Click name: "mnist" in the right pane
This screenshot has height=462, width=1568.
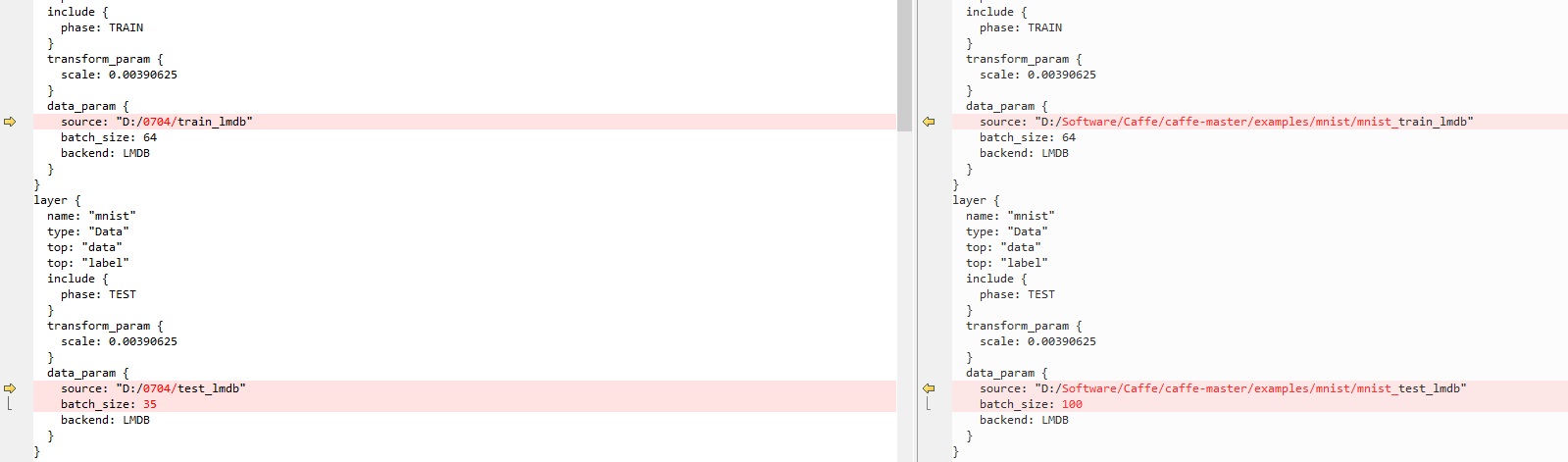[1010, 216]
